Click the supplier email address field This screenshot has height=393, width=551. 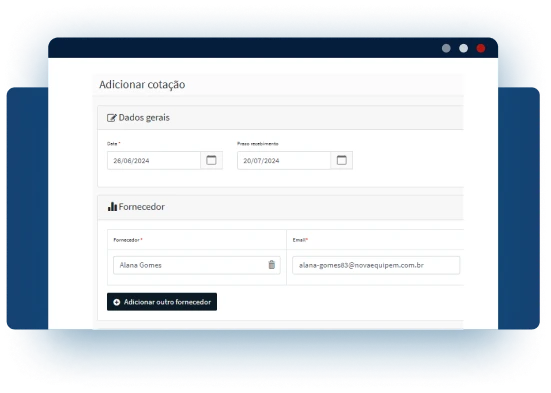[x=376, y=265]
